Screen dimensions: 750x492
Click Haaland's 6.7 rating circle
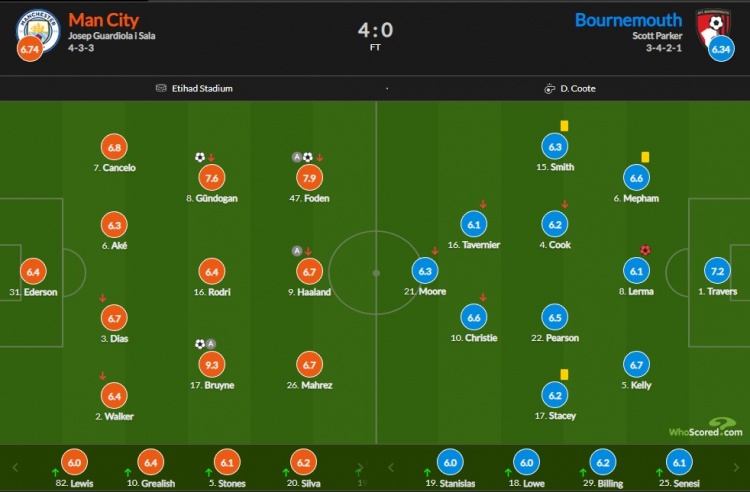(x=309, y=272)
